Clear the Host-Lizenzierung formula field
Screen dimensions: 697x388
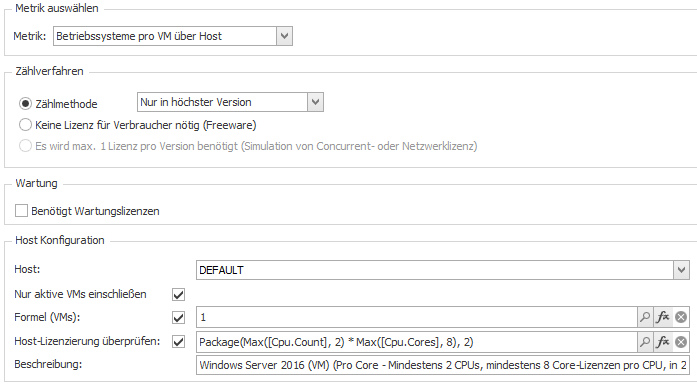pos(681,342)
